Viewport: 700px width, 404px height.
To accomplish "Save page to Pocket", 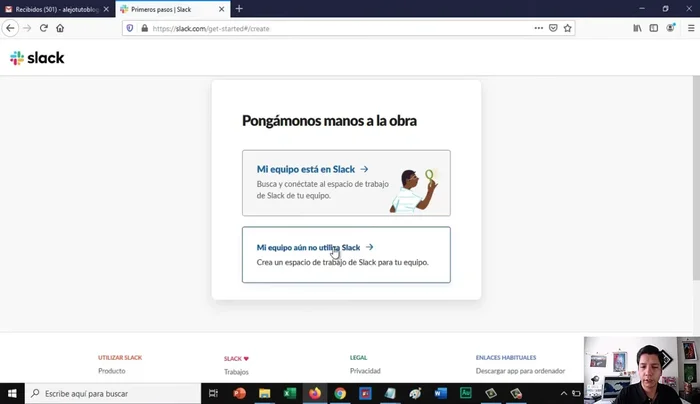I will [553, 28].
